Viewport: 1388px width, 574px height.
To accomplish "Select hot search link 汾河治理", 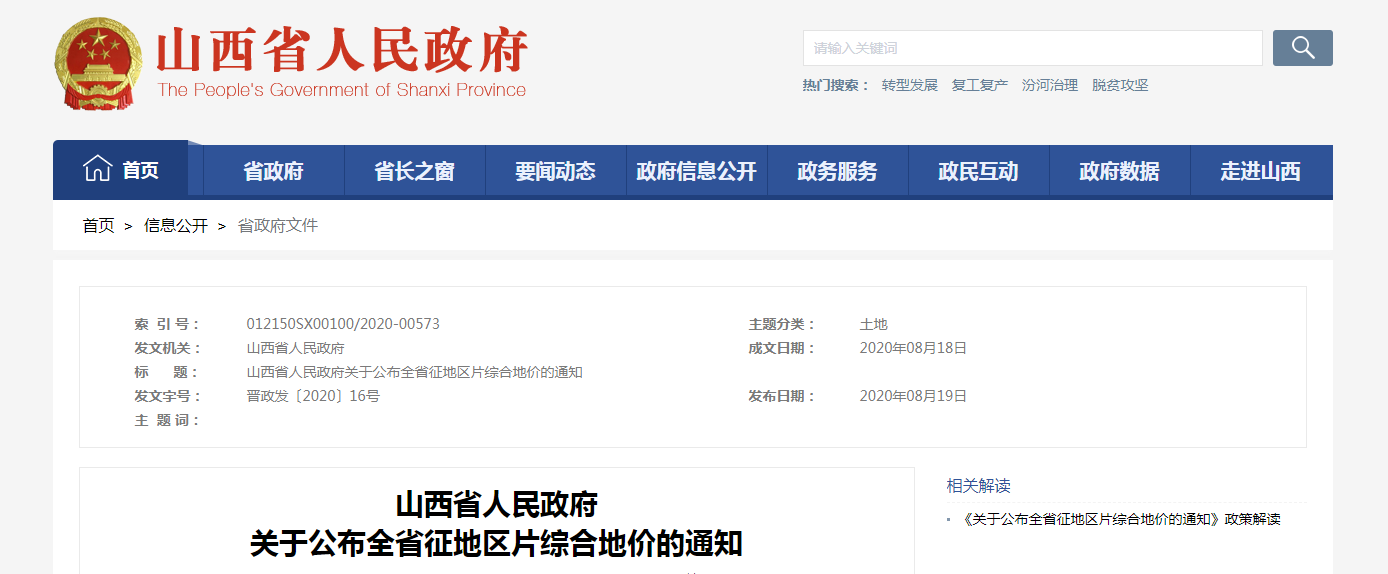I will pyautogui.click(x=1049, y=86).
